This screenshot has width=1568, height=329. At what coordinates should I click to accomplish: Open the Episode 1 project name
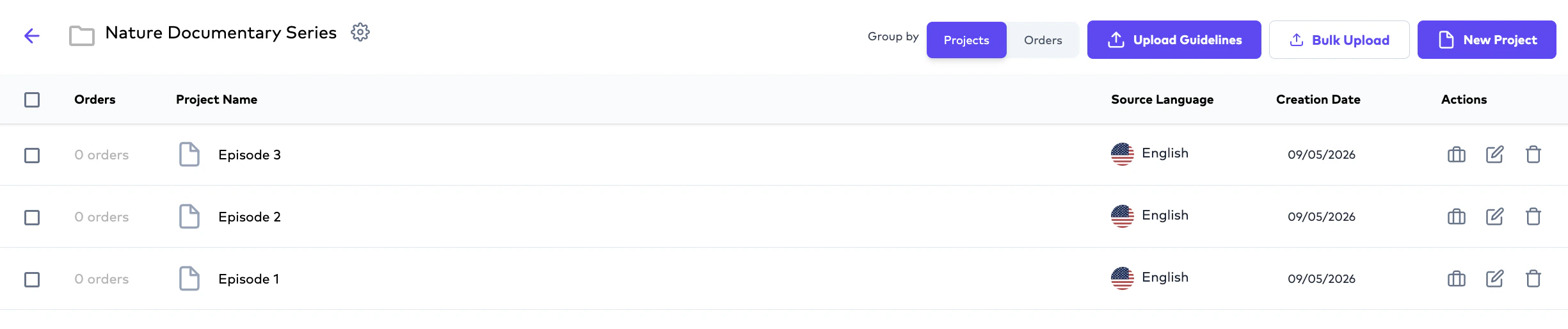click(x=249, y=279)
